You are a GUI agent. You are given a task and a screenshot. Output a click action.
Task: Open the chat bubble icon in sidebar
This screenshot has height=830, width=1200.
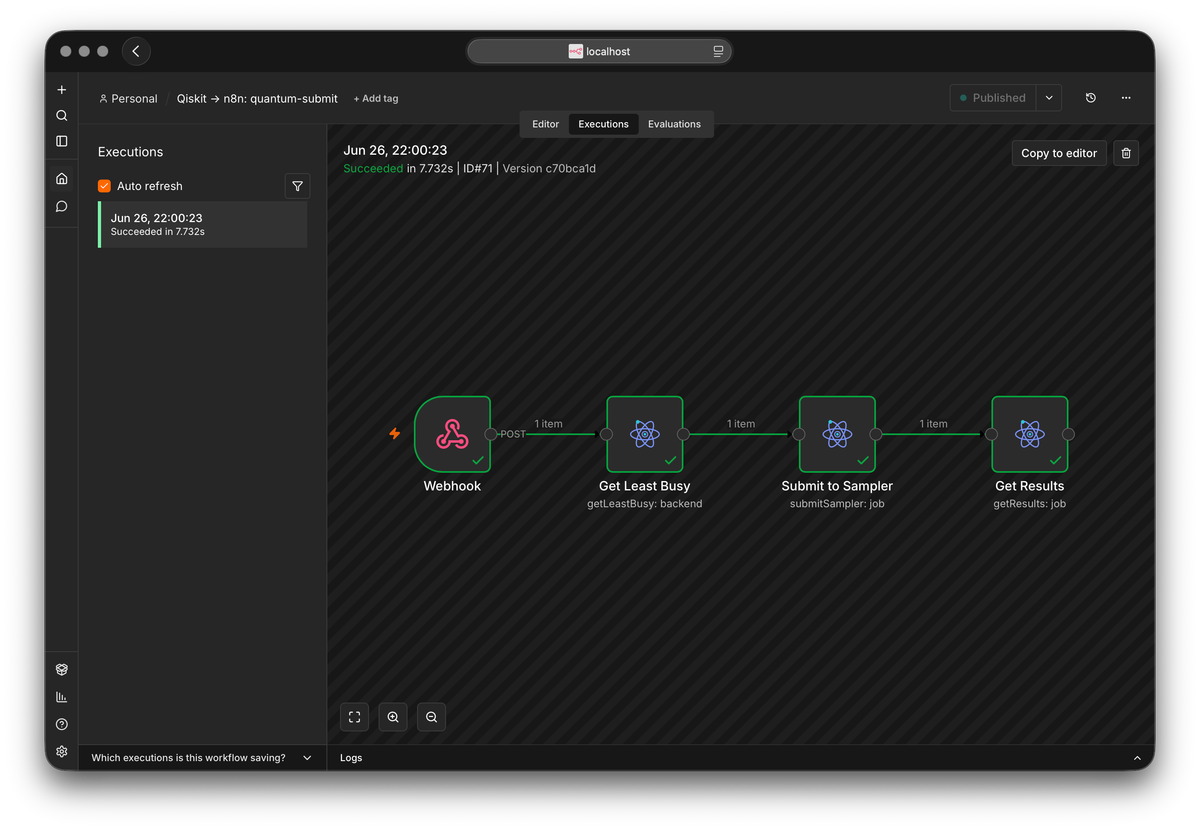pyautogui.click(x=62, y=207)
